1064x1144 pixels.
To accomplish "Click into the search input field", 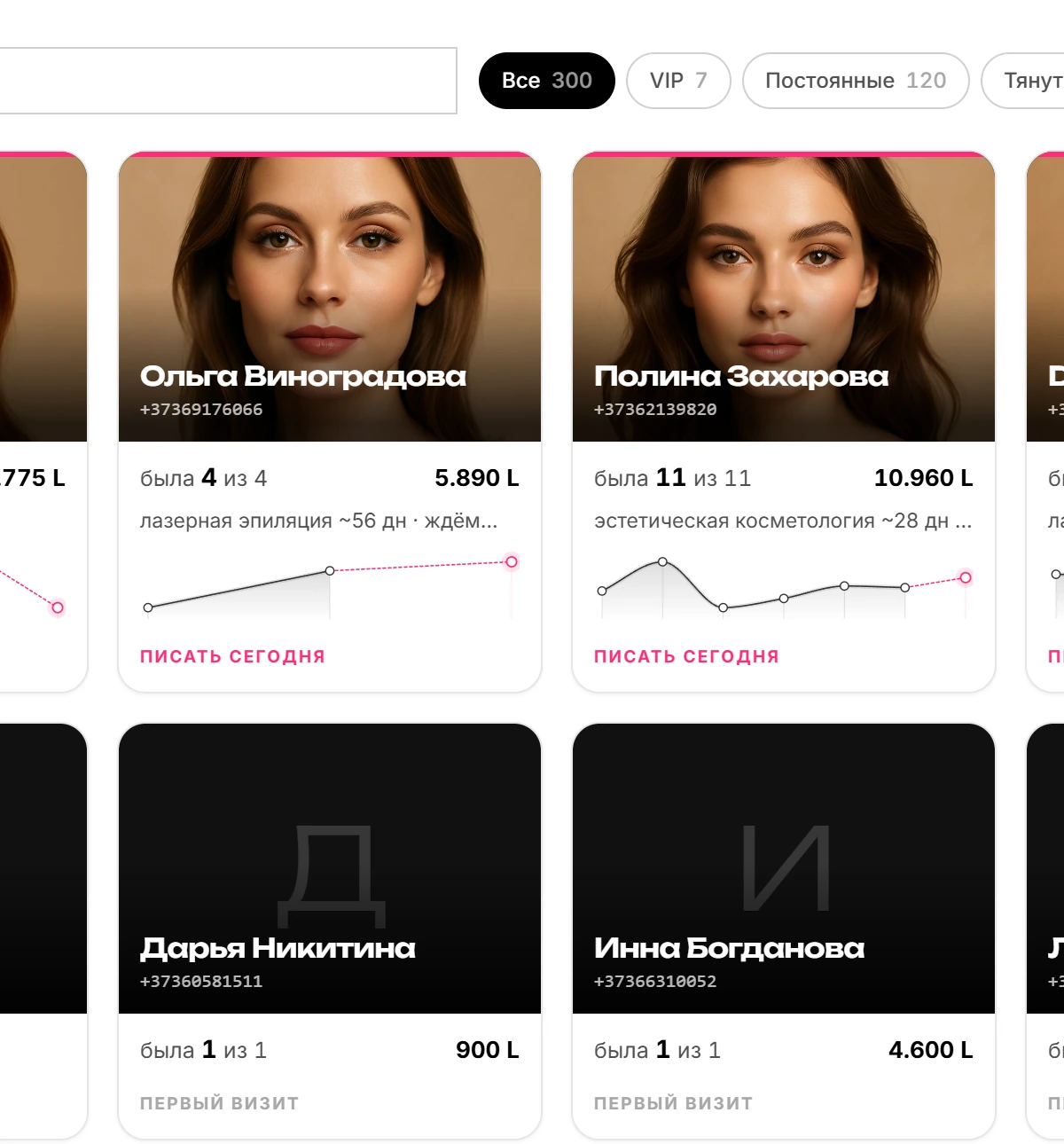I will pyautogui.click(x=227, y=81).
